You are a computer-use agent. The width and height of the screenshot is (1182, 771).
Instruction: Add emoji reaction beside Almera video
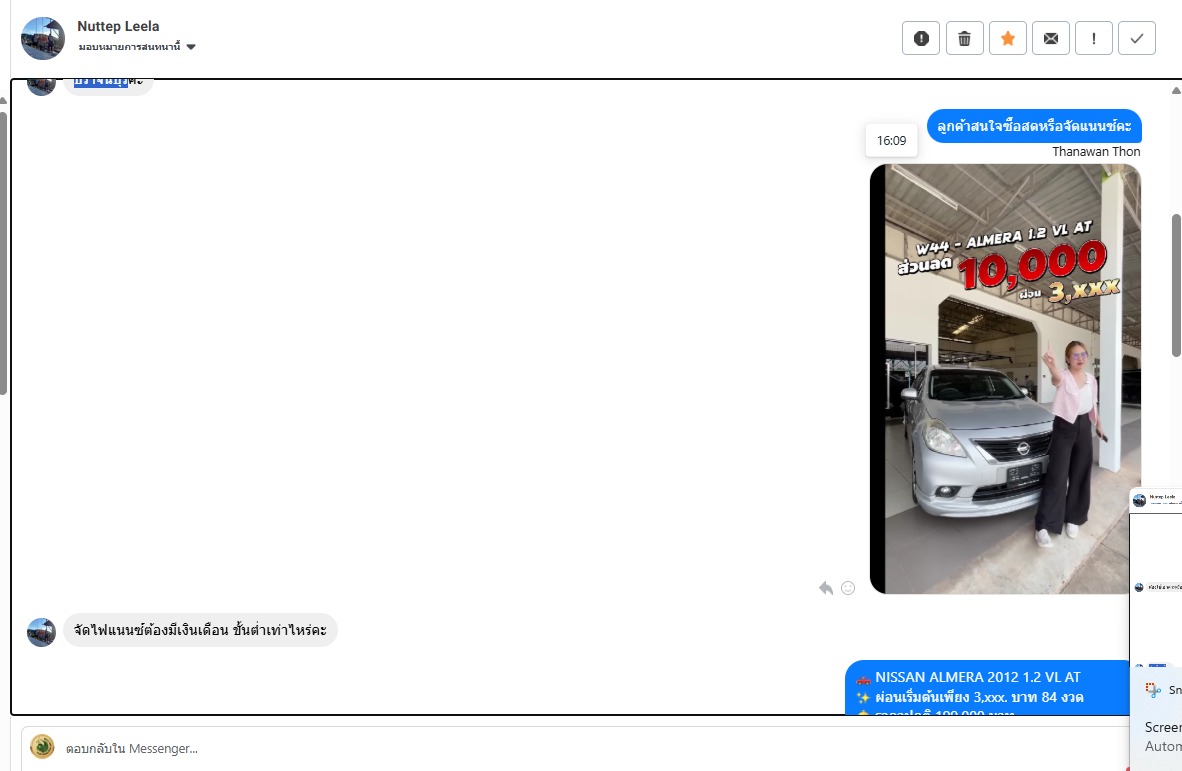click(848, 588)
